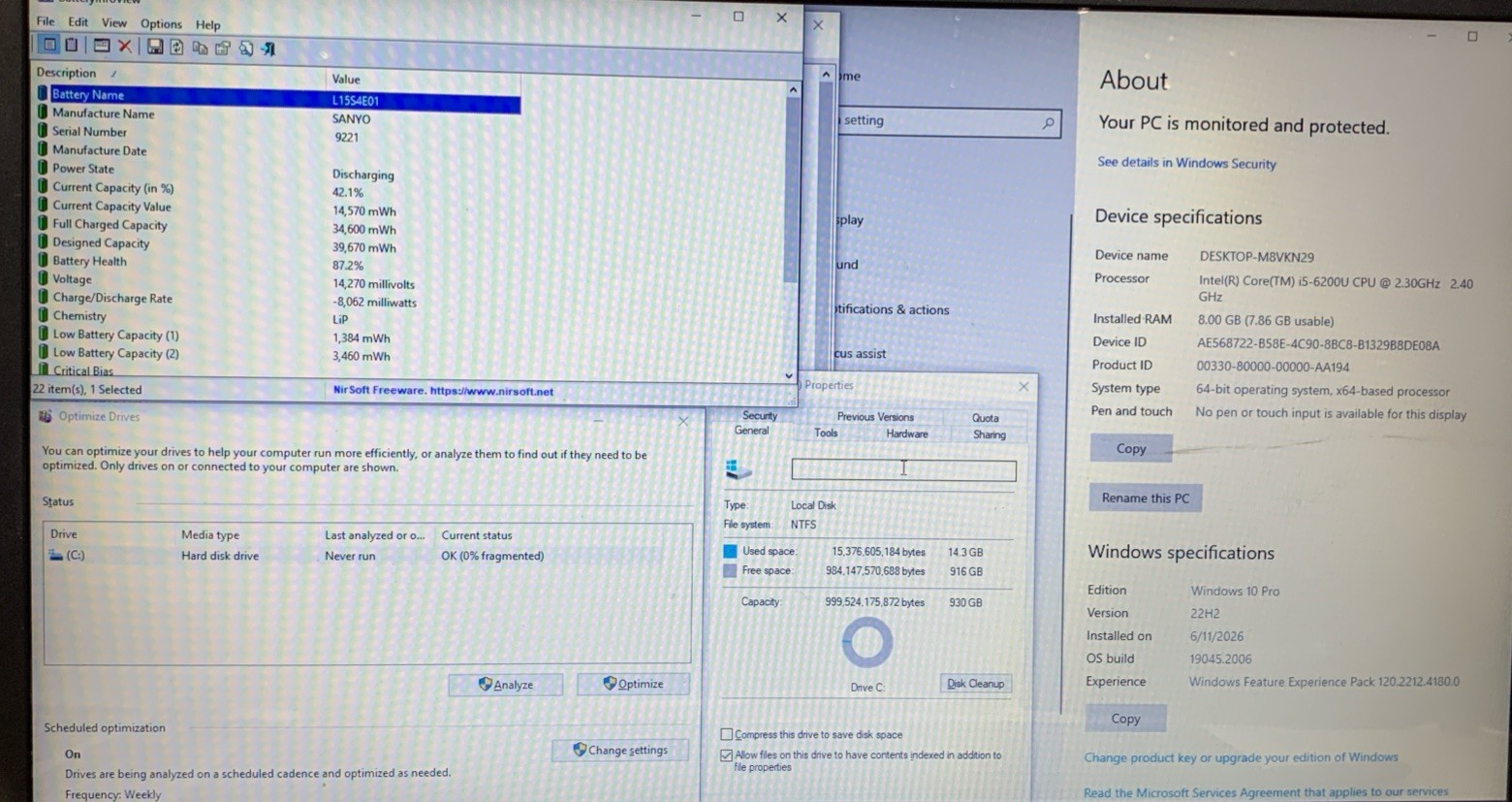Click the Optimize button
This screenshot has height=802, width=1512.
[633, 684]
